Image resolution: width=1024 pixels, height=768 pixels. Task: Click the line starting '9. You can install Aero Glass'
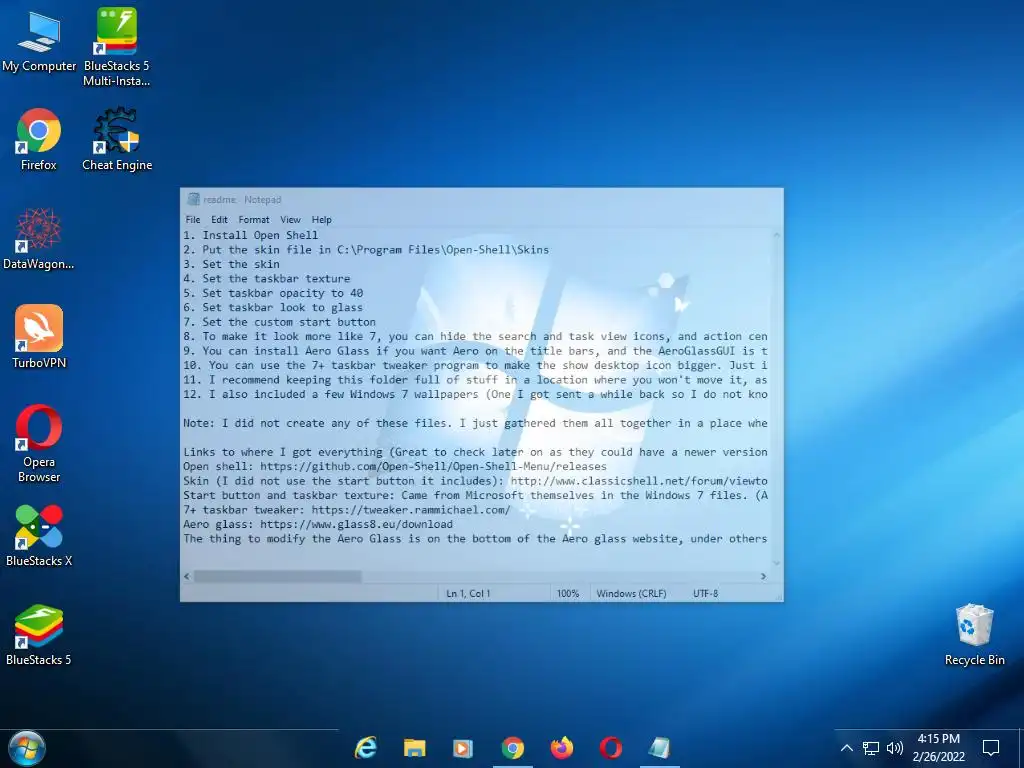pos(475,351)
